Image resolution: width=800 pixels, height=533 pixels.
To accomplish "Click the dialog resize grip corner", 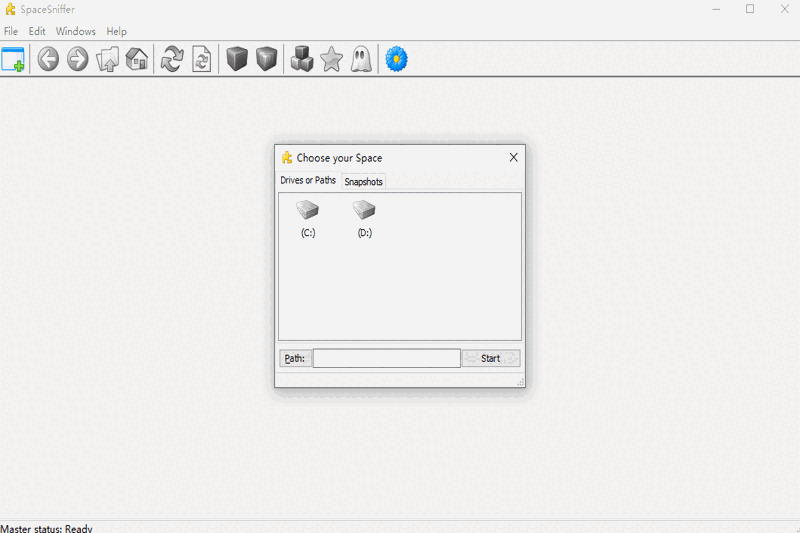I will [x=520, y=382].
